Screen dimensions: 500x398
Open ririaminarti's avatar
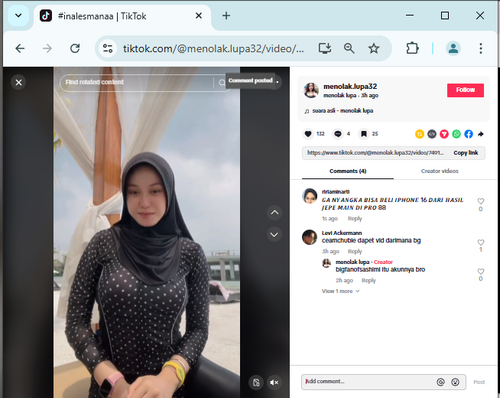point(310,196)
